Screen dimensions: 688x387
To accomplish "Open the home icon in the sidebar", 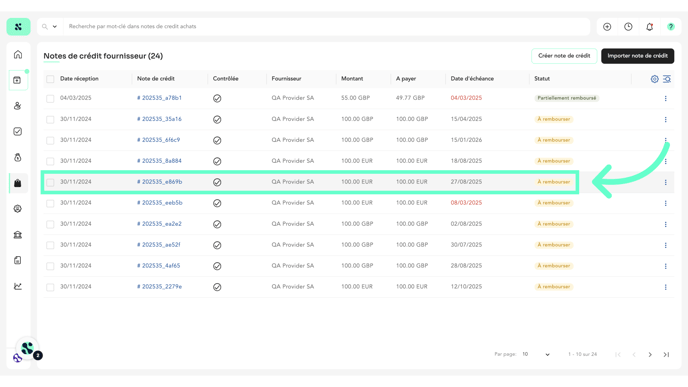I will coord(18,54).
